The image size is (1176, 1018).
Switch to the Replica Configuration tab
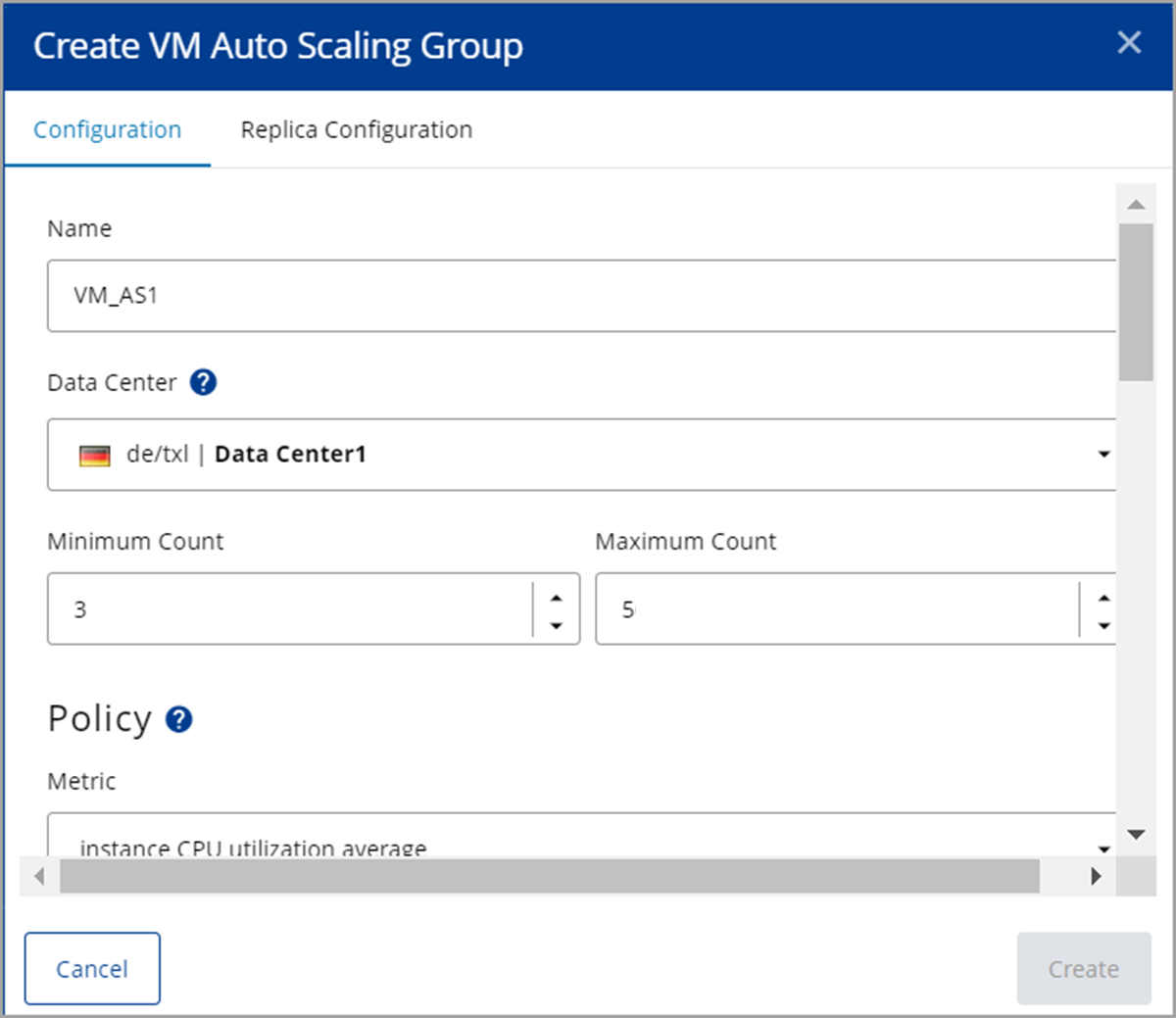[357, 130]
